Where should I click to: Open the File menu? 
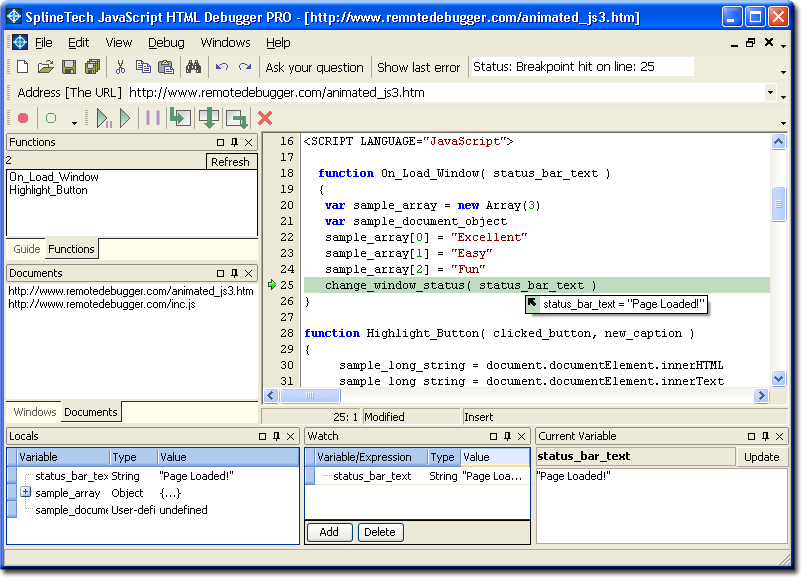[43, 42]
